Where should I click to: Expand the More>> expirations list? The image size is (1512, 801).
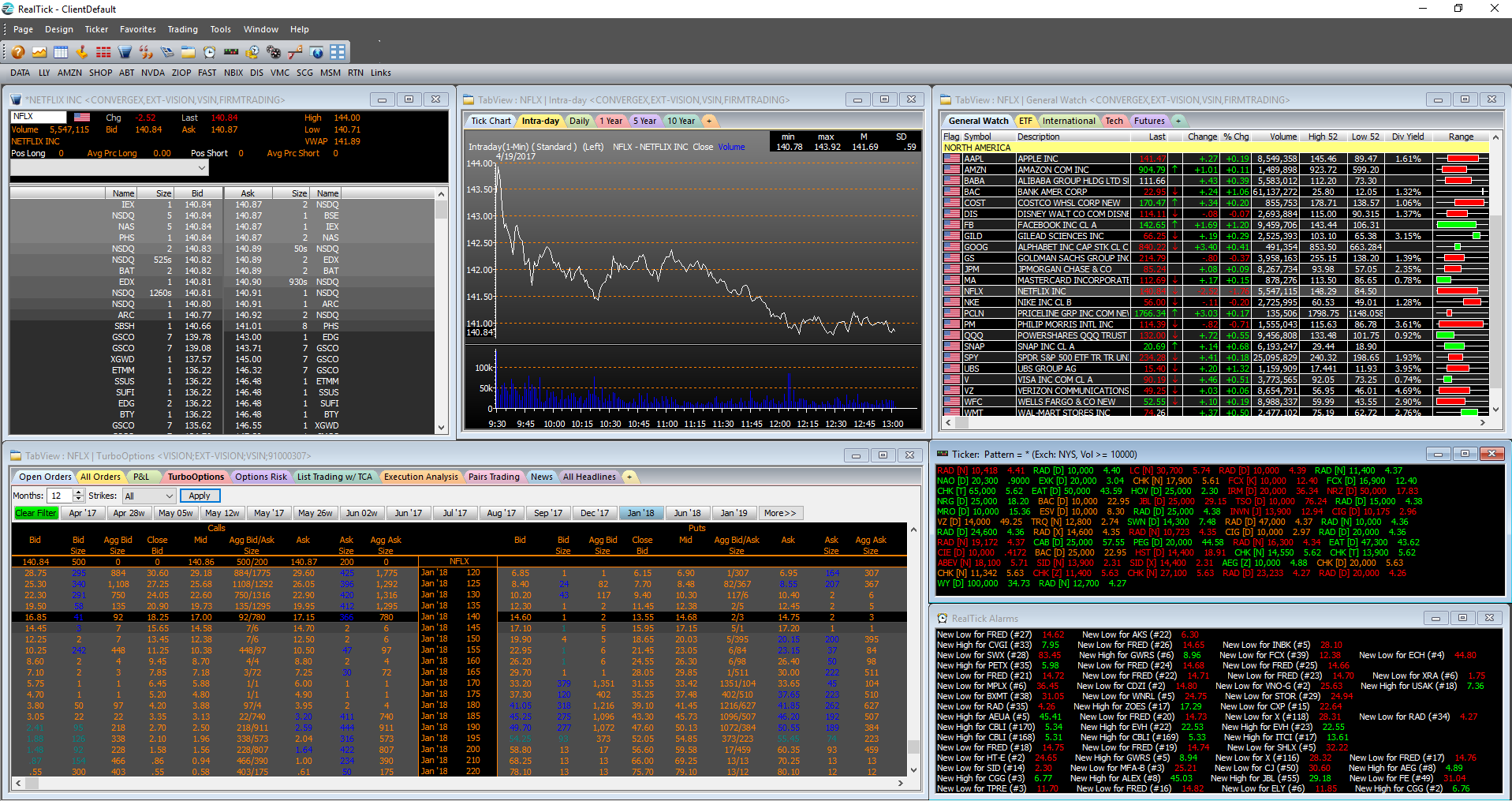point(780,513)
